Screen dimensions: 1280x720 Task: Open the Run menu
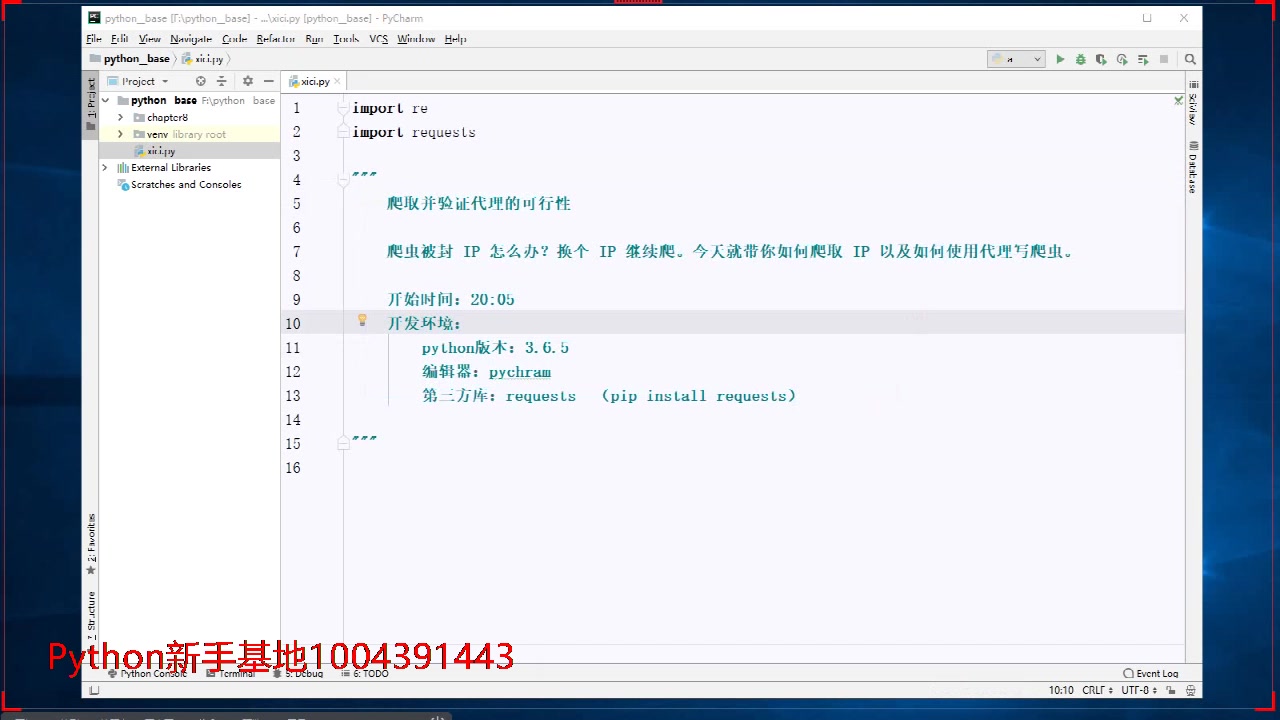click(x=314, y=39)
